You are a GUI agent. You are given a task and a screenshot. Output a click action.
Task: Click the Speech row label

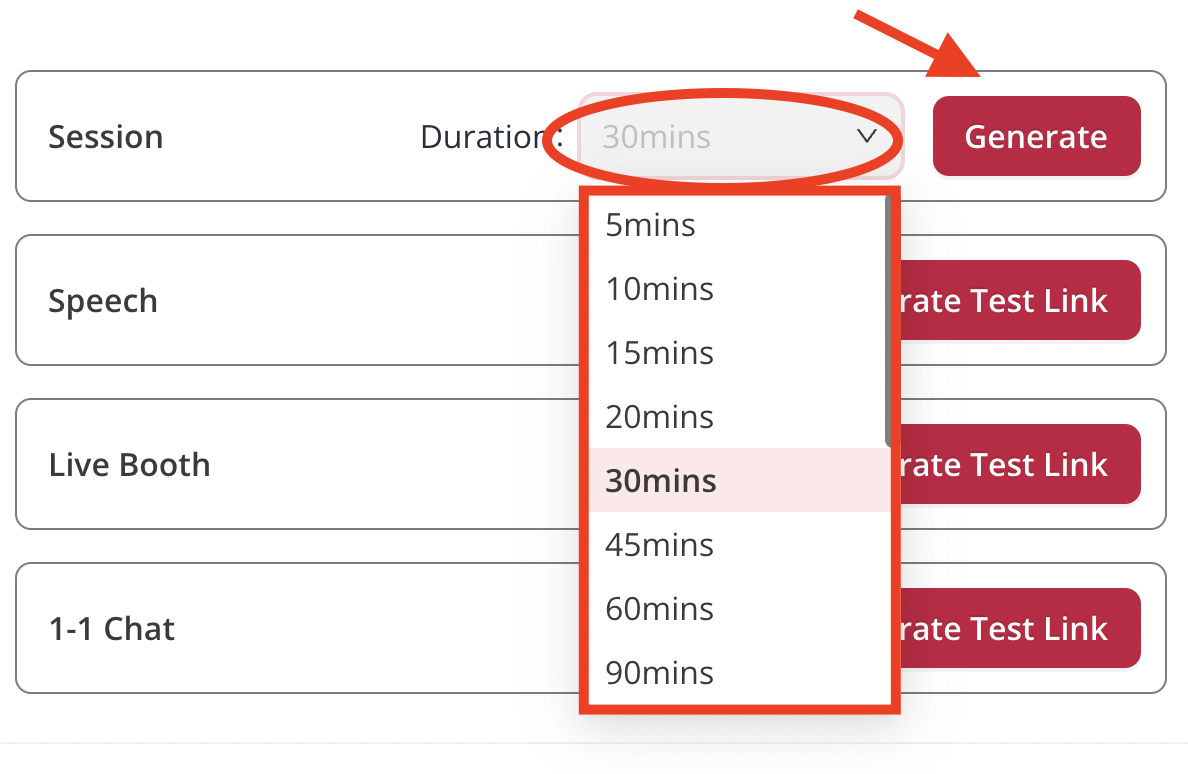103,301
